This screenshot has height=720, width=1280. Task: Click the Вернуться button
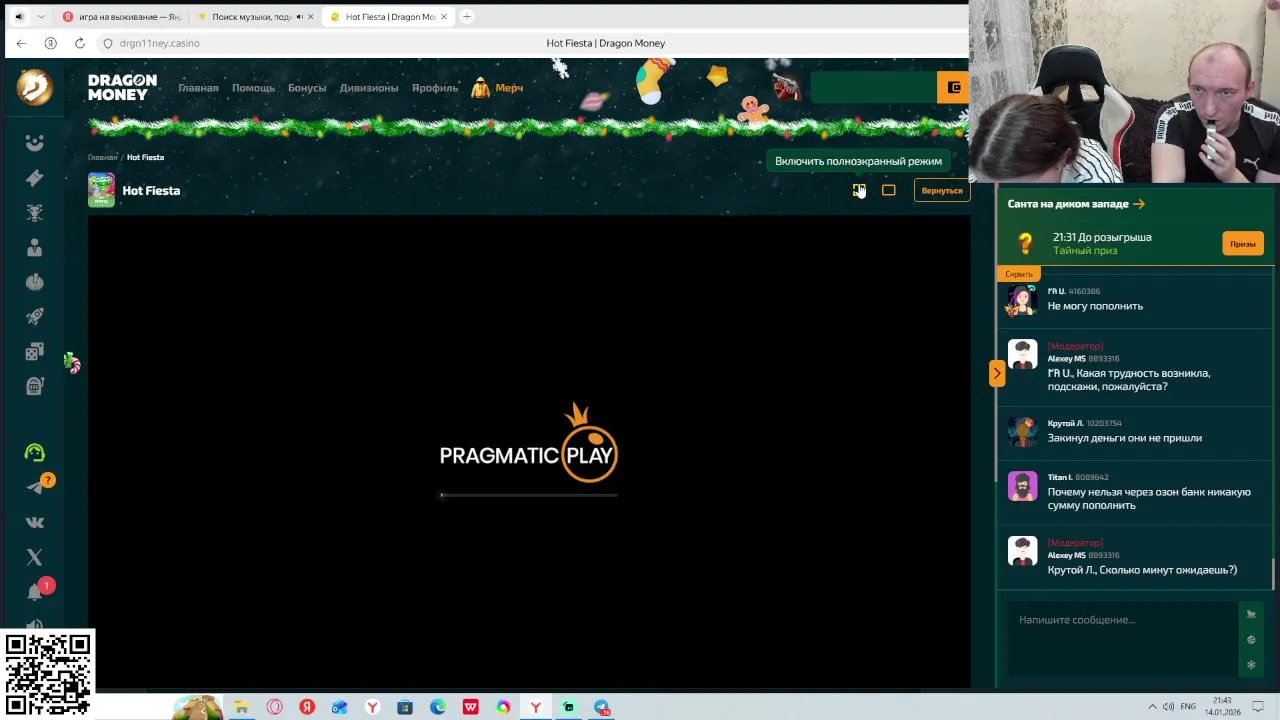(942, 190)
